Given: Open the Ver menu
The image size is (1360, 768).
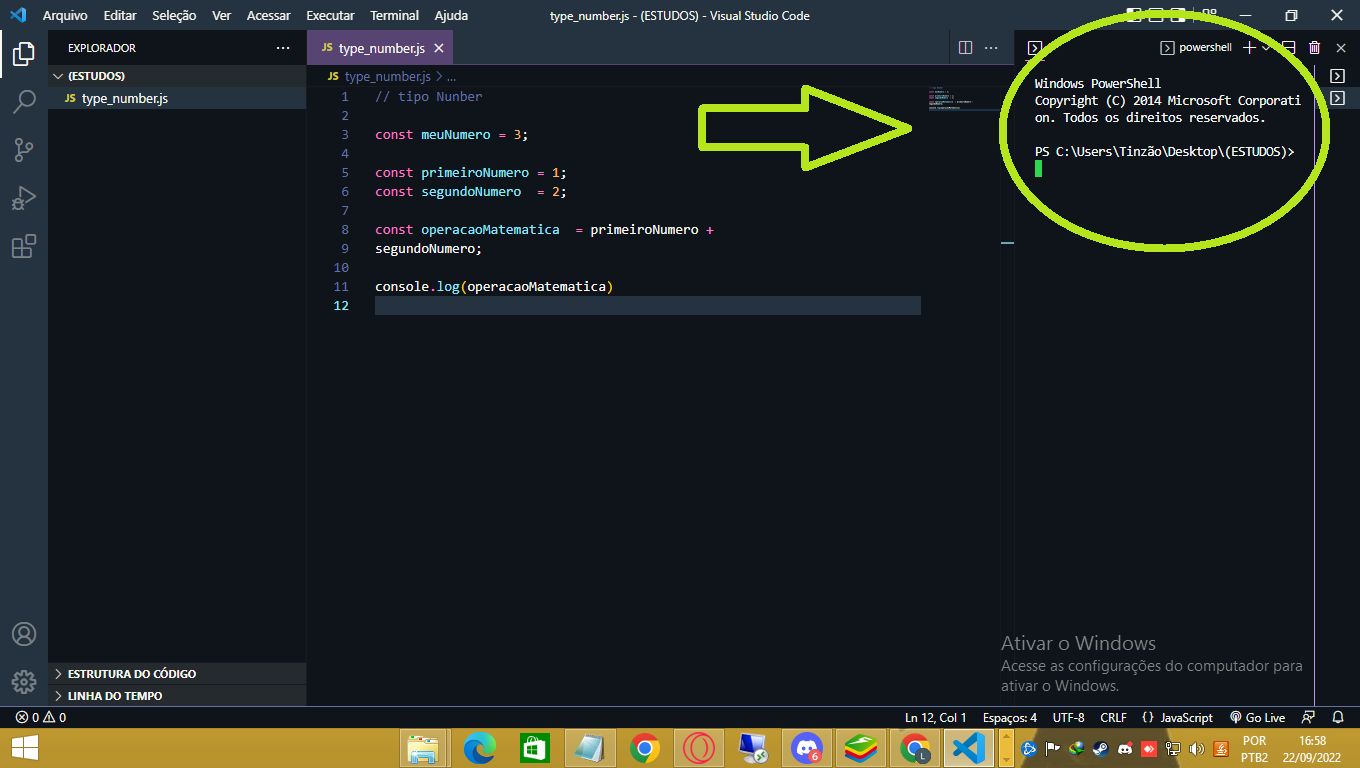Looking at the screenshot, I should point(221,15).
